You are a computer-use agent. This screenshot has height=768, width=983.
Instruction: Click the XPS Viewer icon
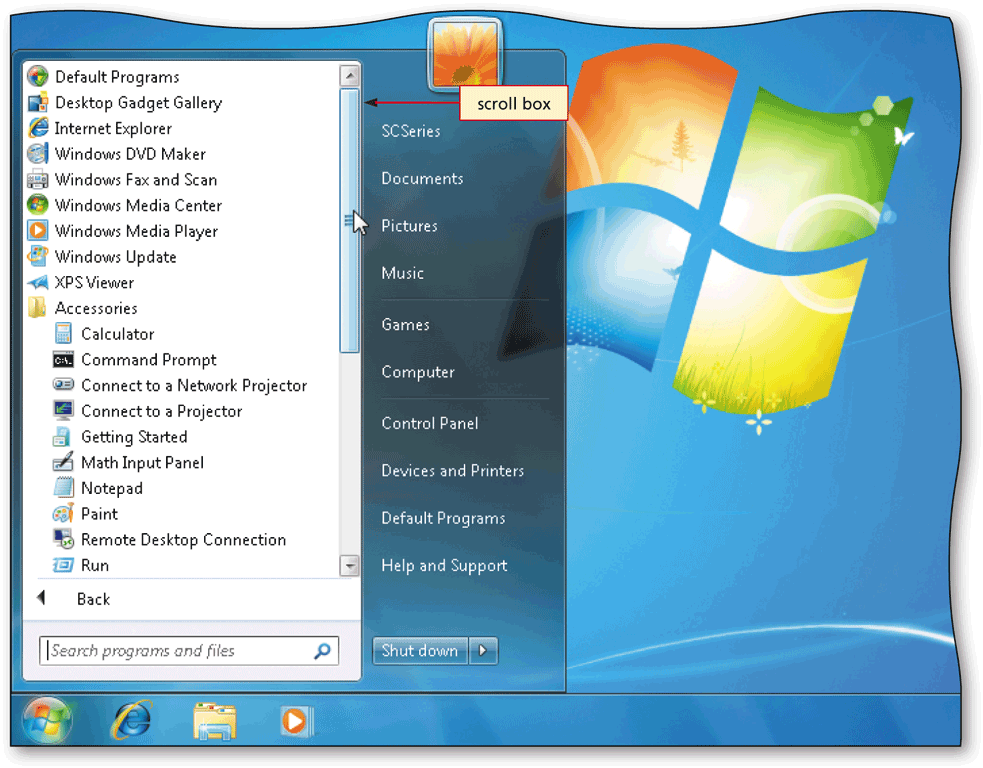[38, 282]
